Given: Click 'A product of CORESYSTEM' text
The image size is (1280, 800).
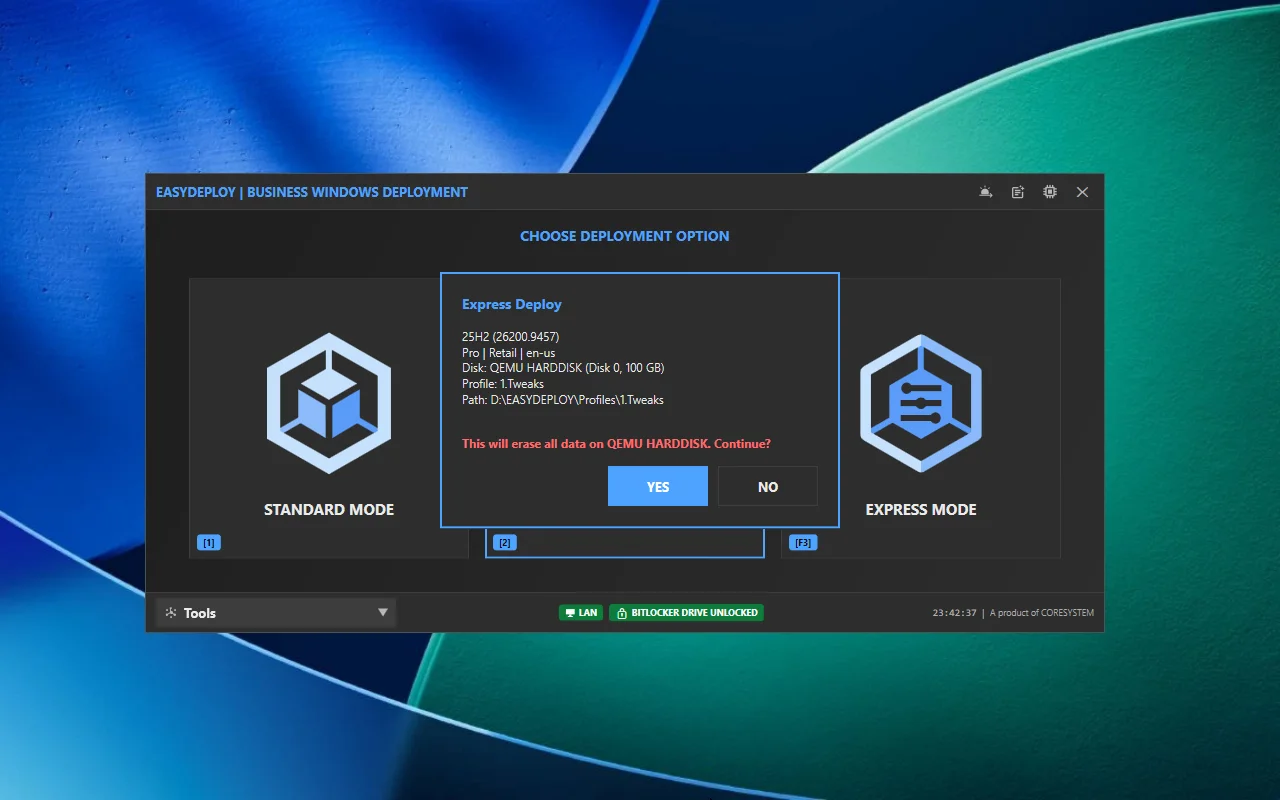Looking at the screenshot, I should [1042, 613].
